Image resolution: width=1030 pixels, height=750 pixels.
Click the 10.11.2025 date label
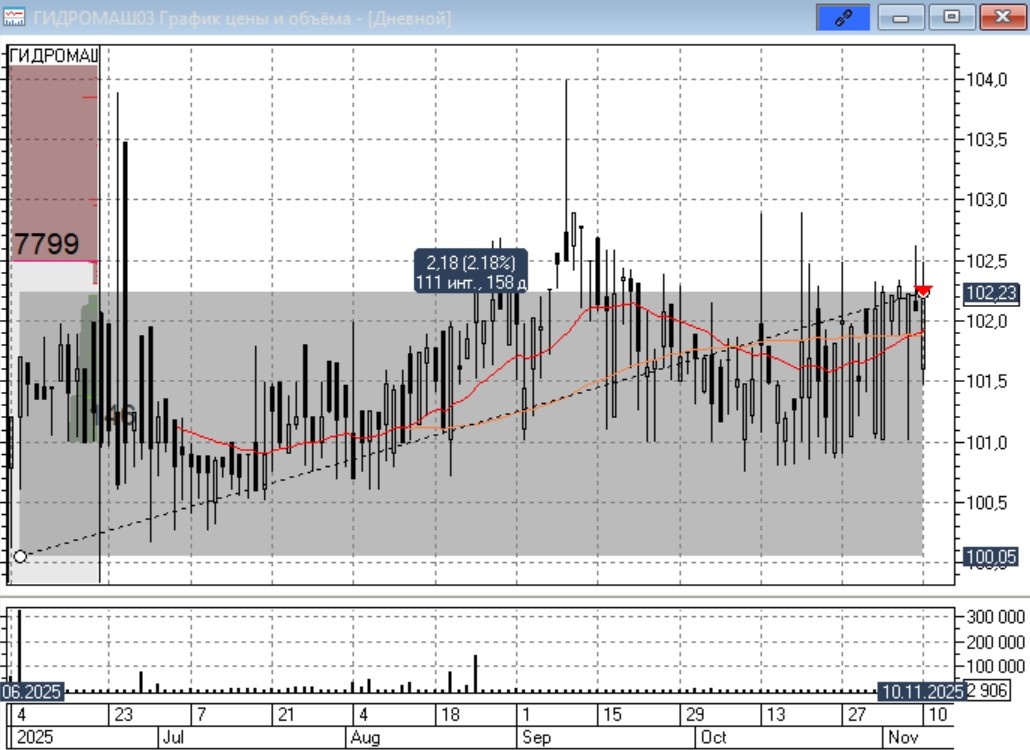922,692
